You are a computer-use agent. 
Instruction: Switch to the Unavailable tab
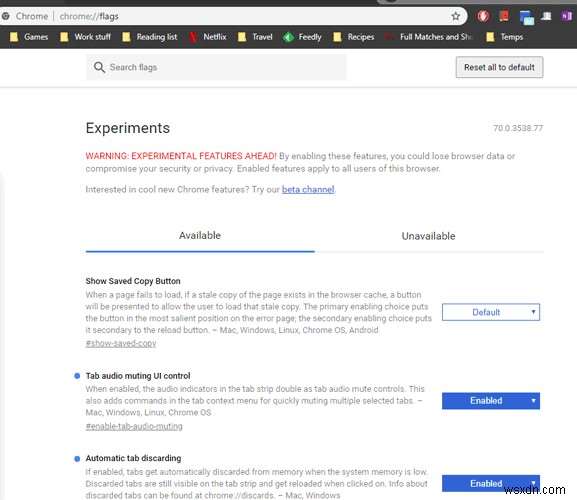[x=428, y=236]
